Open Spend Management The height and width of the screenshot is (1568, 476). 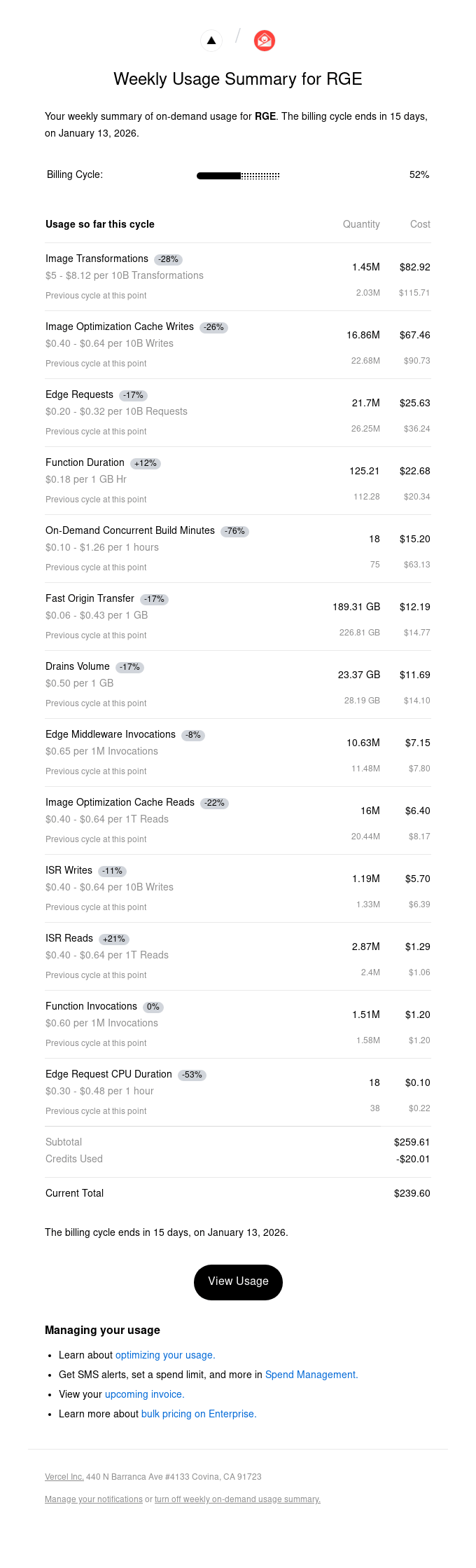tap(310, 1374)
